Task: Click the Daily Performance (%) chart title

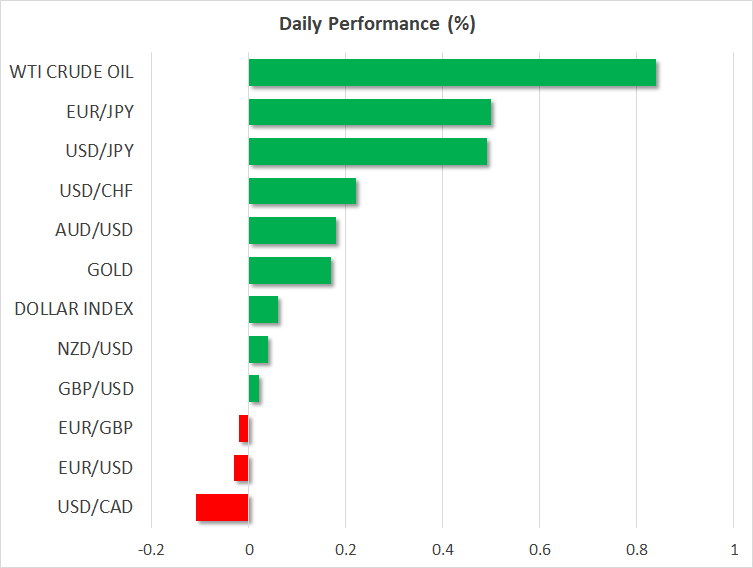Action: coord(376,25)
